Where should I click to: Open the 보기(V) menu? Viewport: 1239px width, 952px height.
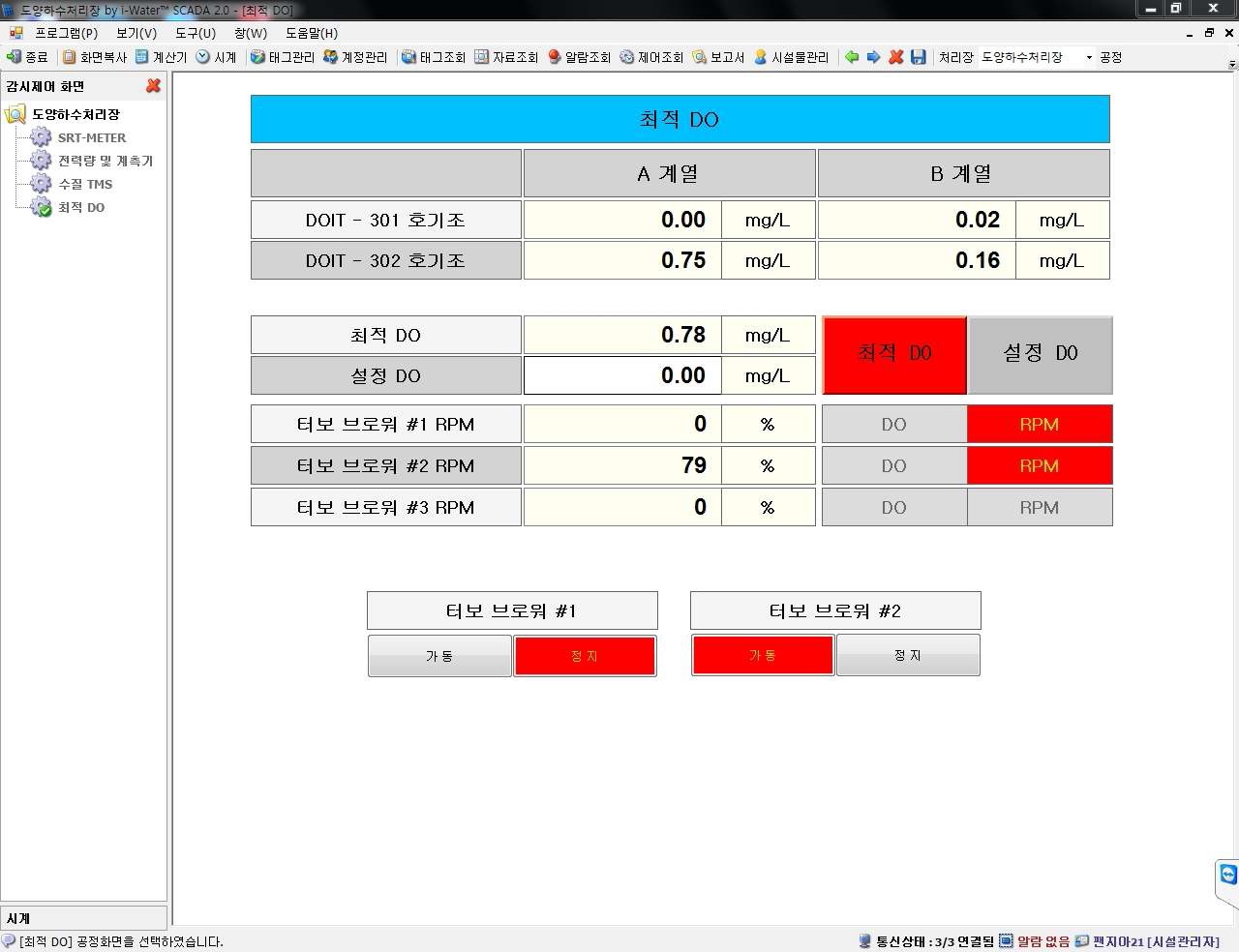pos(136,33)
